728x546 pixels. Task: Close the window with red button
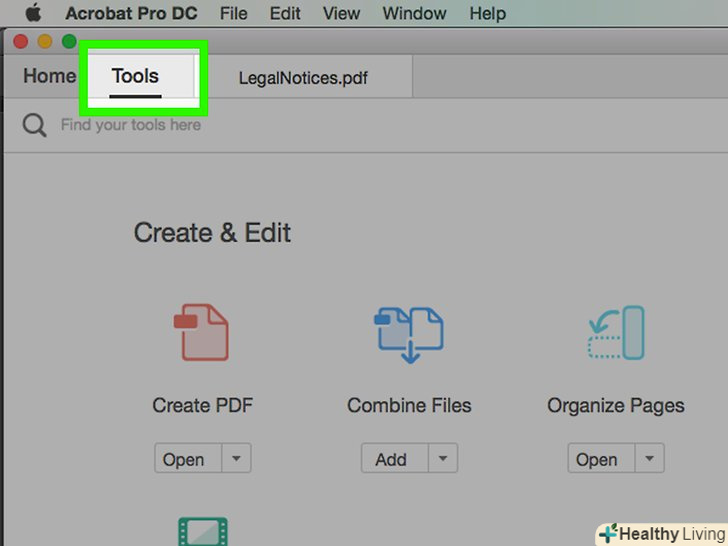20,42
